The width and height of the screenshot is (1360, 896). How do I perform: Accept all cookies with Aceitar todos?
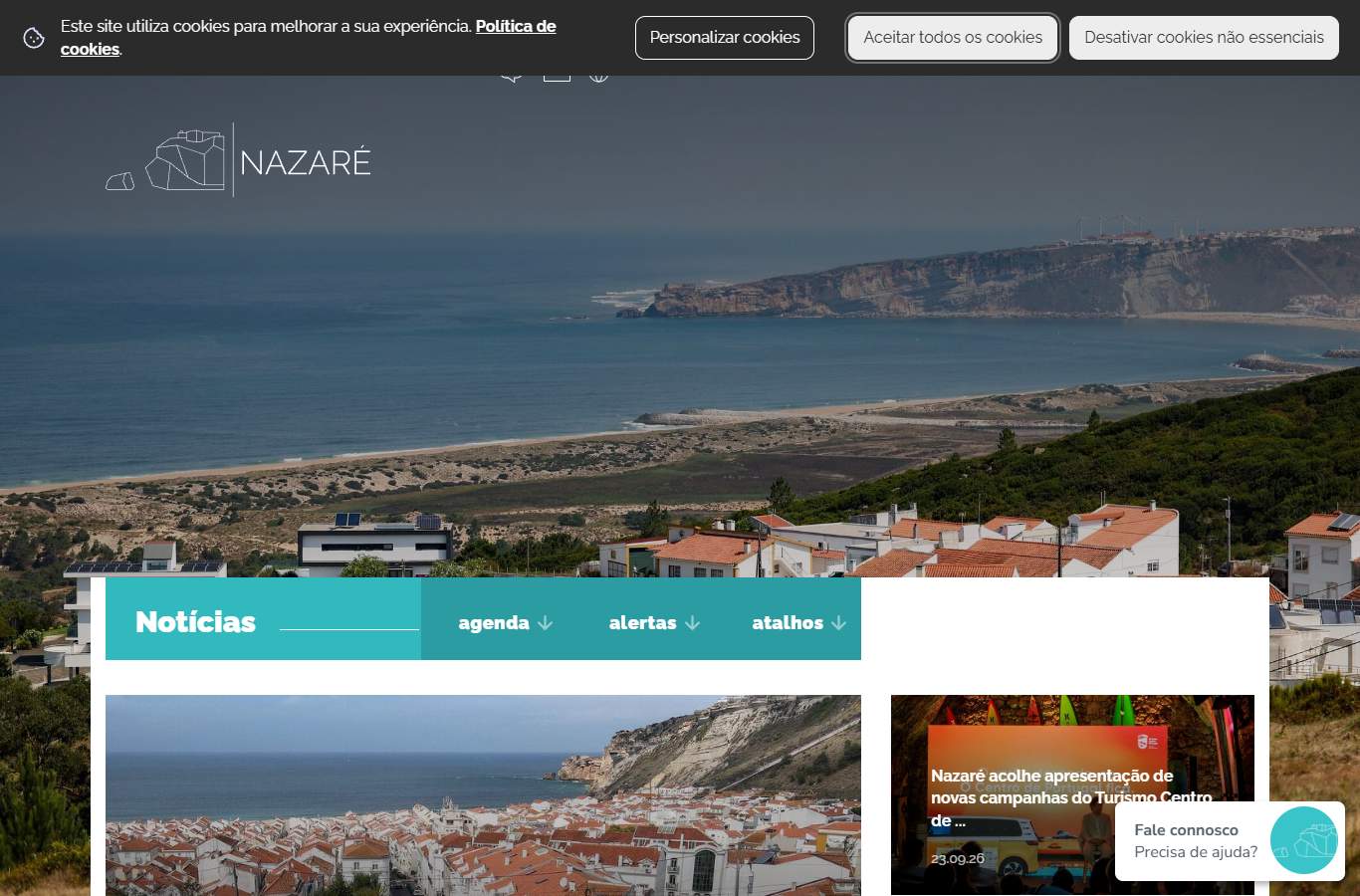pyautogui.click(x=953, y=38)
